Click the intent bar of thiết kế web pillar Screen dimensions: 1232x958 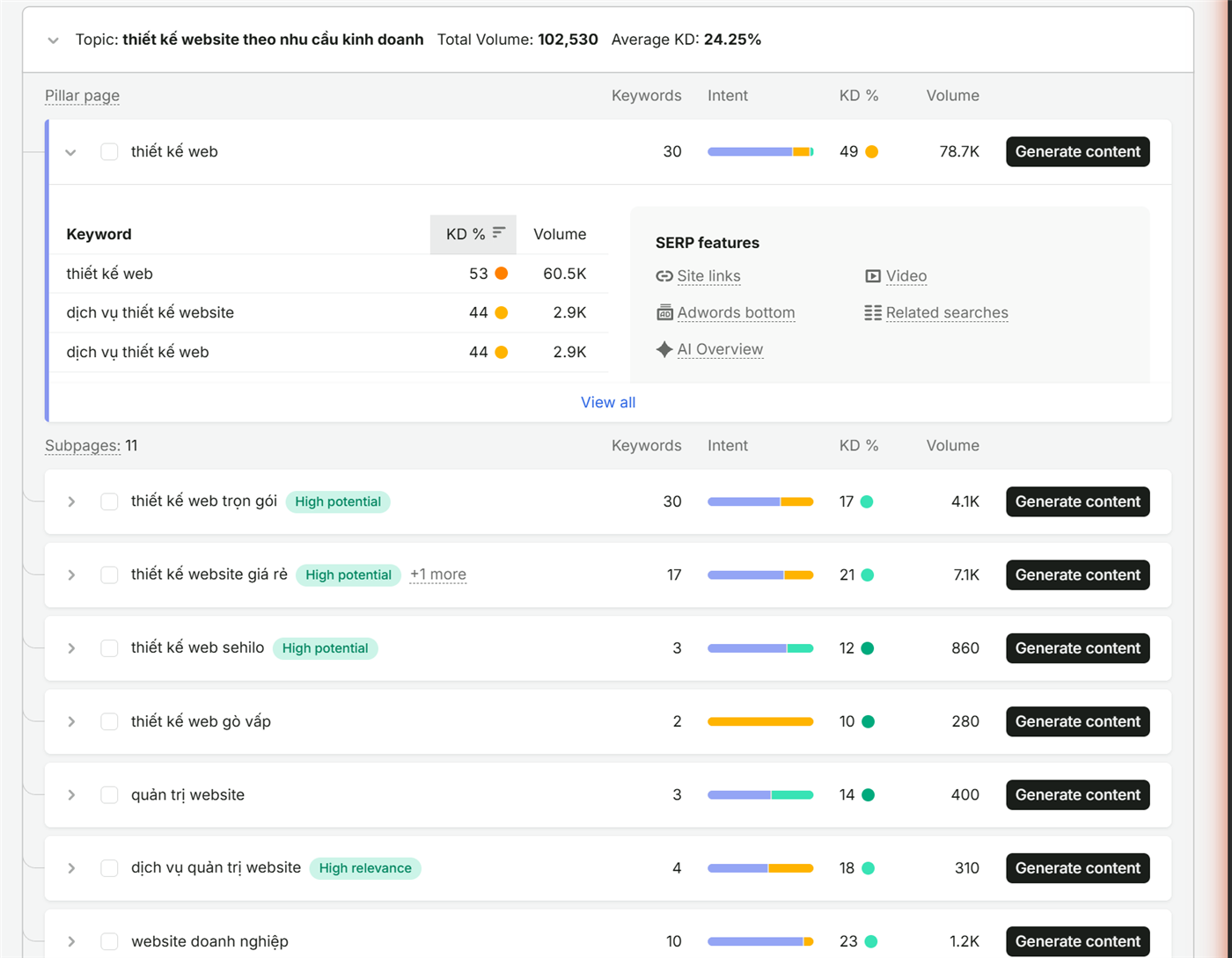[x=760, y=152]
